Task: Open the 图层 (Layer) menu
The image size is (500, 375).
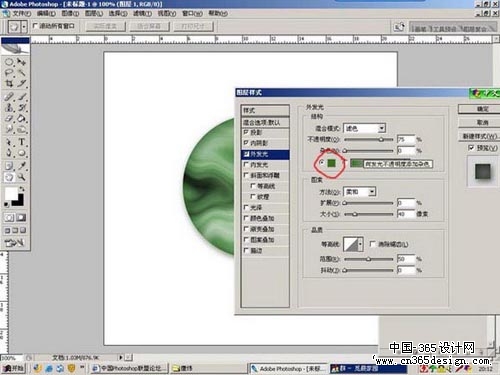Action: point(94,13)
